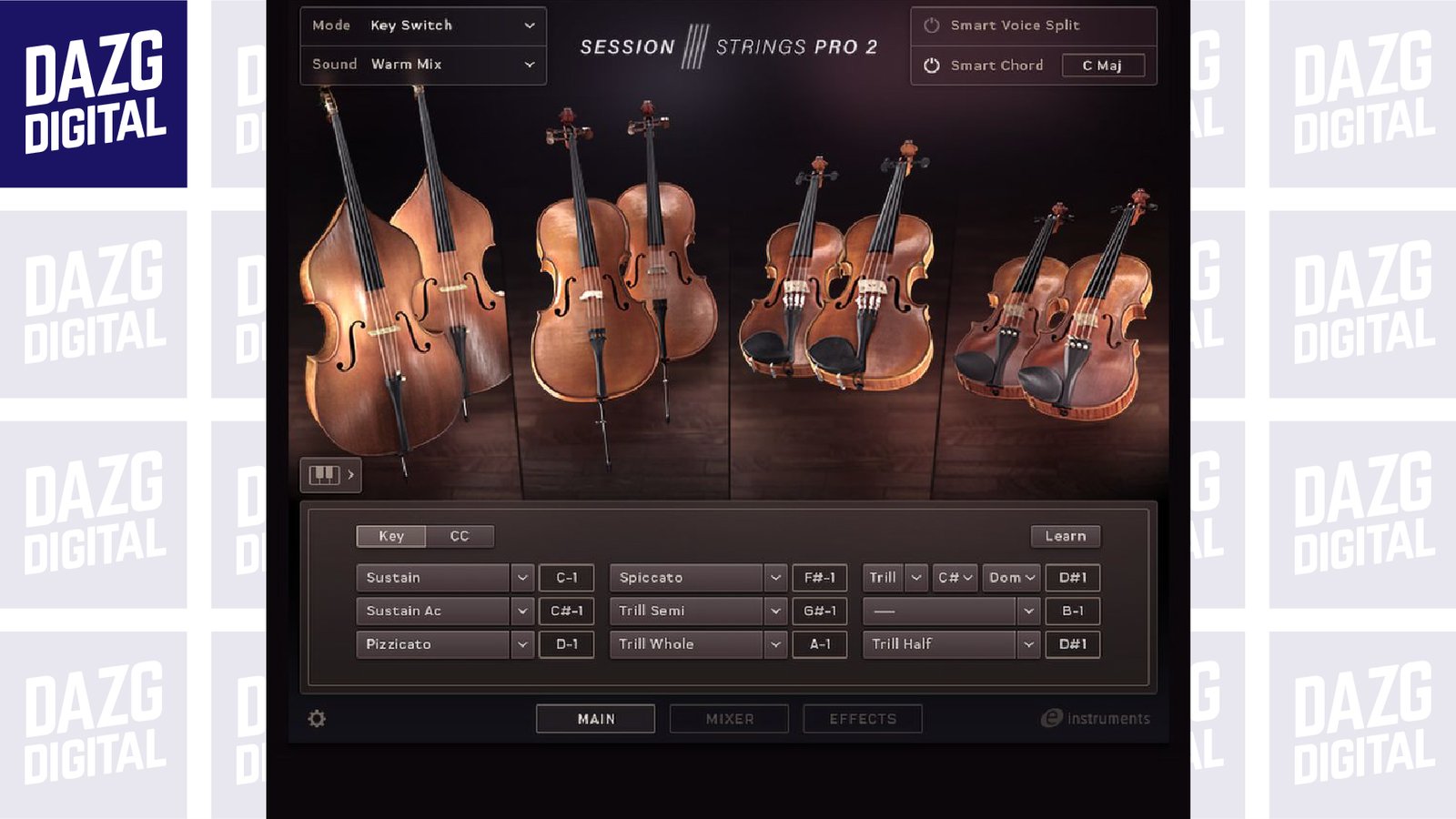Switch to the MAIN page
The width and height of the screenshot is (1456, 819).
(595, 719)
